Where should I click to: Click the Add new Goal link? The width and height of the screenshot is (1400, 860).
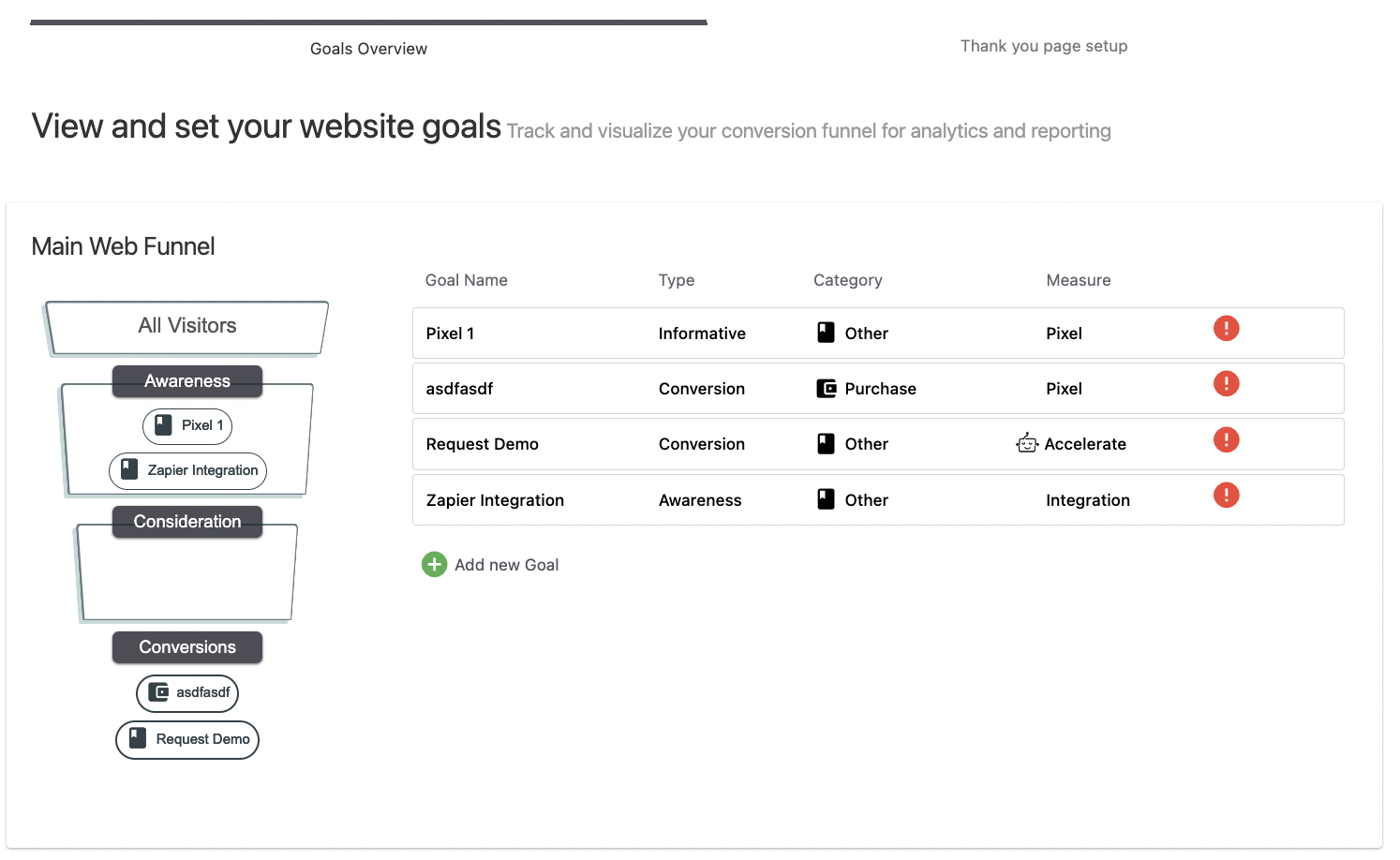pyautogui.click(x=506, y=565)
